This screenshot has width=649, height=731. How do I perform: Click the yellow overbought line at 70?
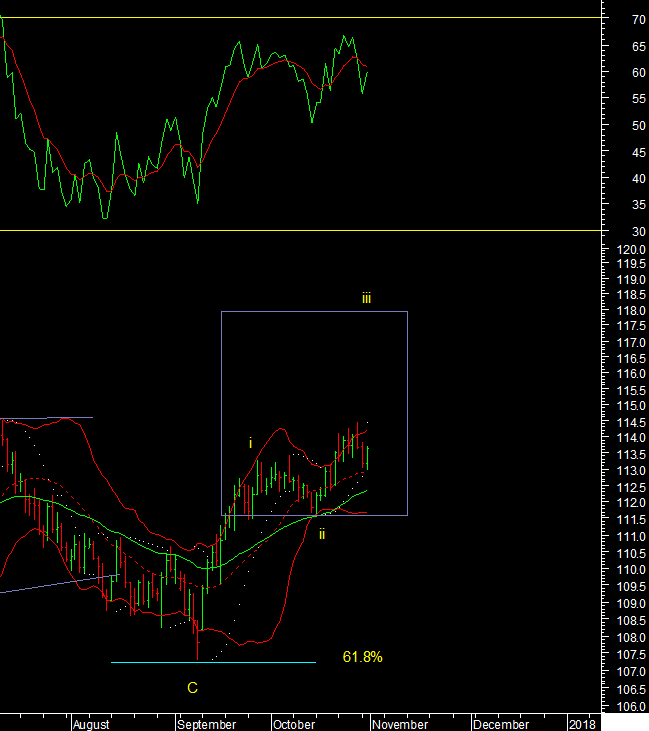(x=300, y=18)
